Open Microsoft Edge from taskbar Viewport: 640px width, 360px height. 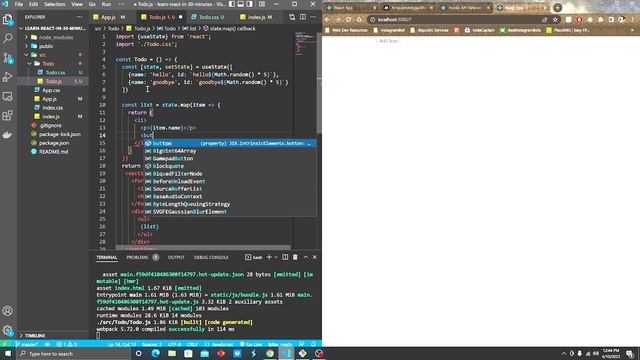pos(156,353)
